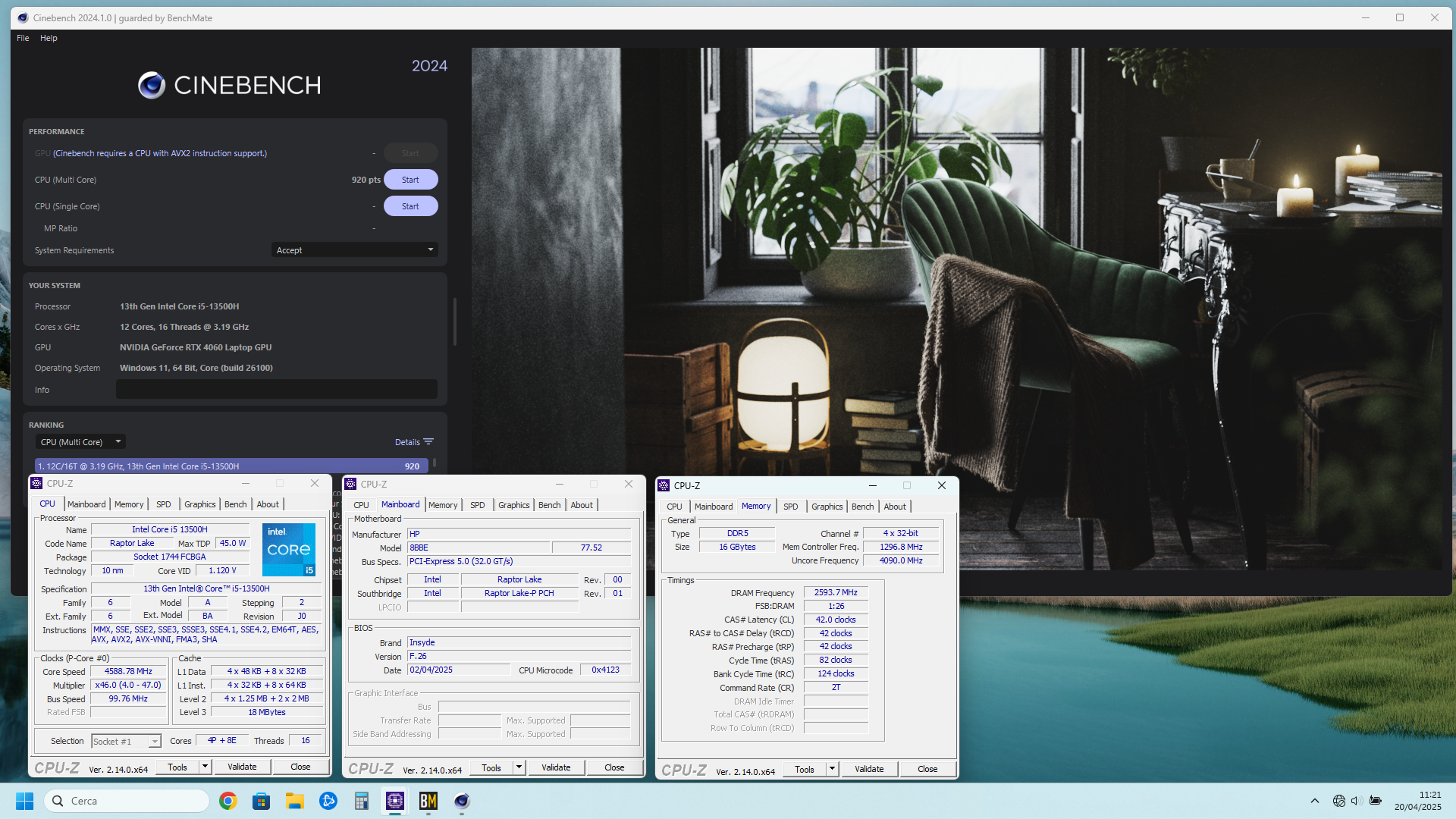Click Tools button in first CPU-Z window
1456x819 pixels.
click(x=177, y=767)
